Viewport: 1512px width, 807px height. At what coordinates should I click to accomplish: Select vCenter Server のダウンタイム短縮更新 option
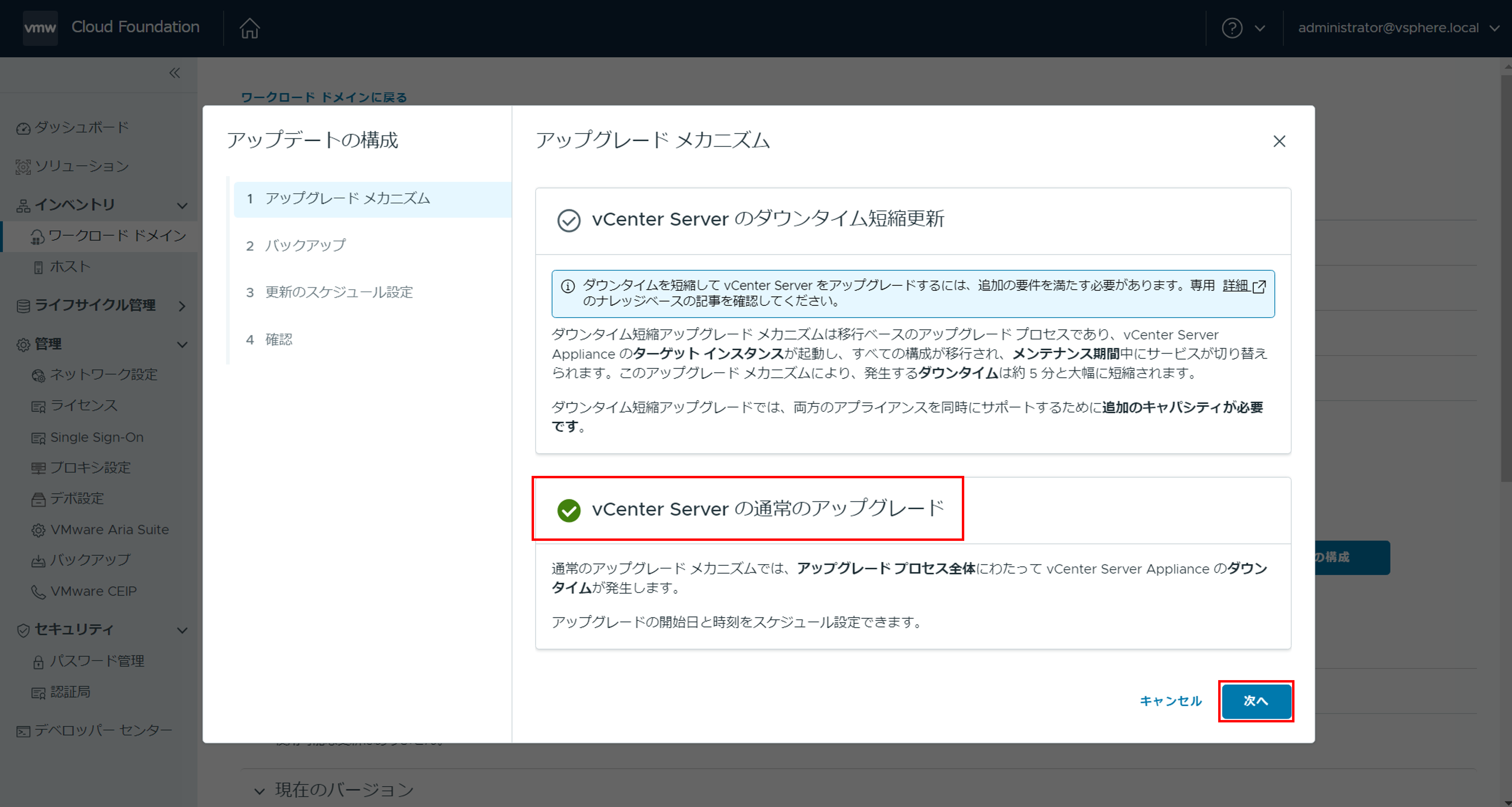point(568,220)
